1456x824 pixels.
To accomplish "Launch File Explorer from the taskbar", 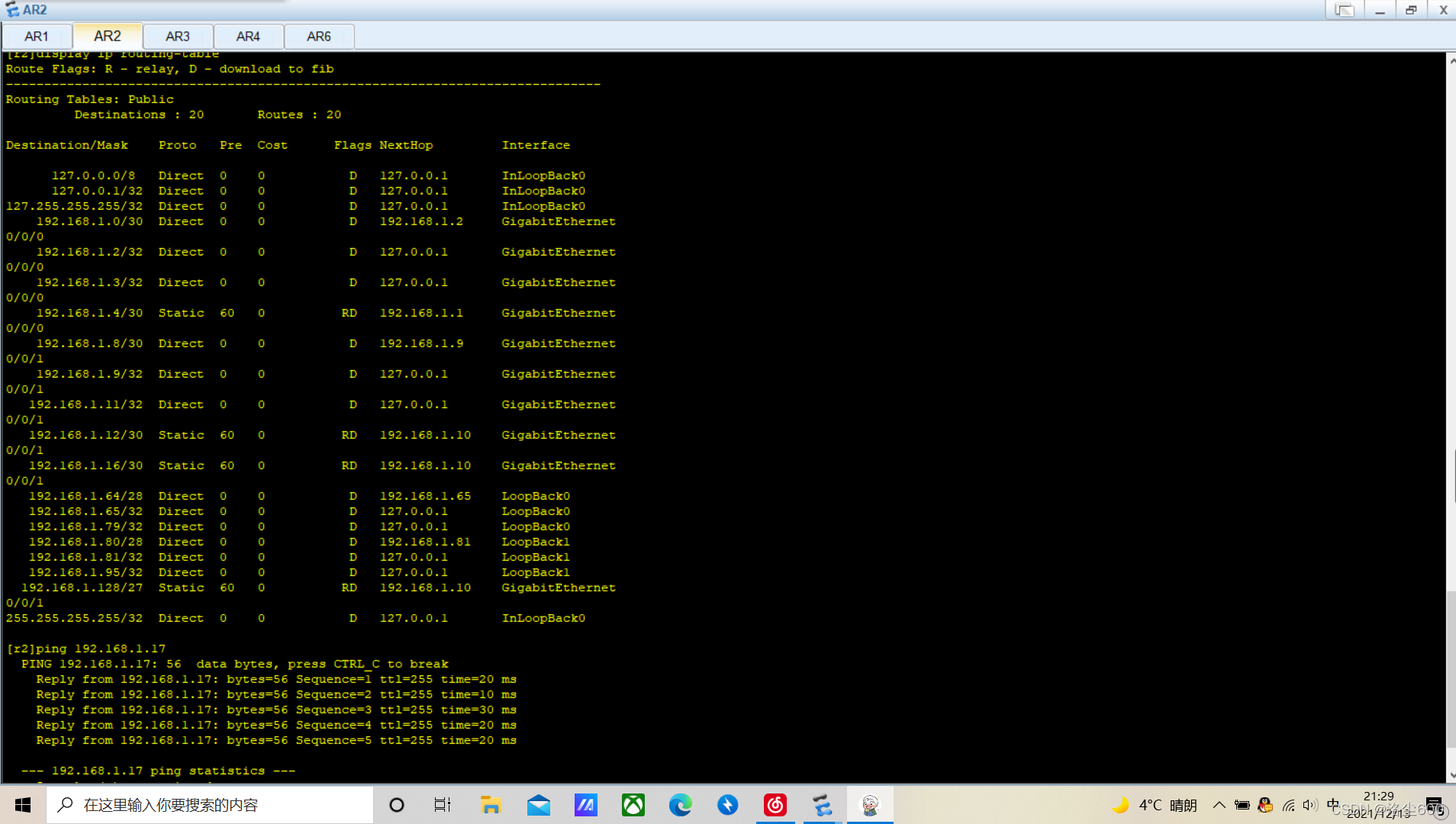I will click(x=490, y=805).
